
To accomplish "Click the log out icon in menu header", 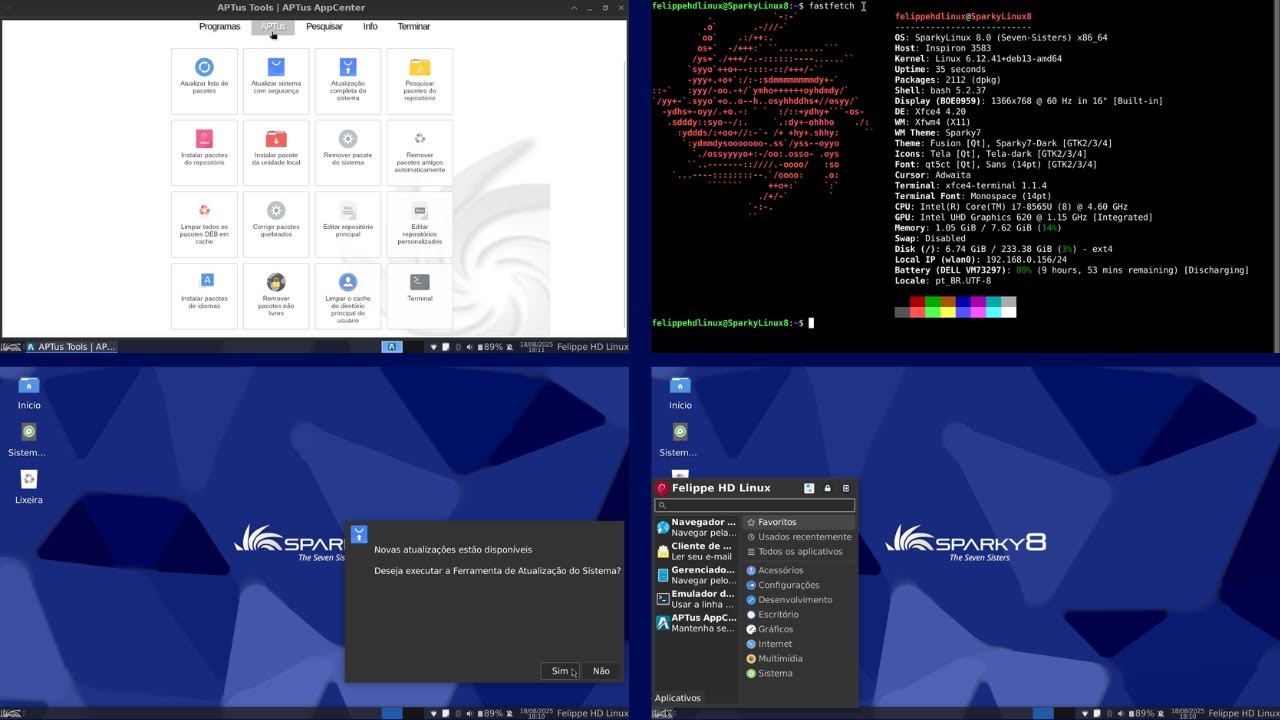I will 846,488.
